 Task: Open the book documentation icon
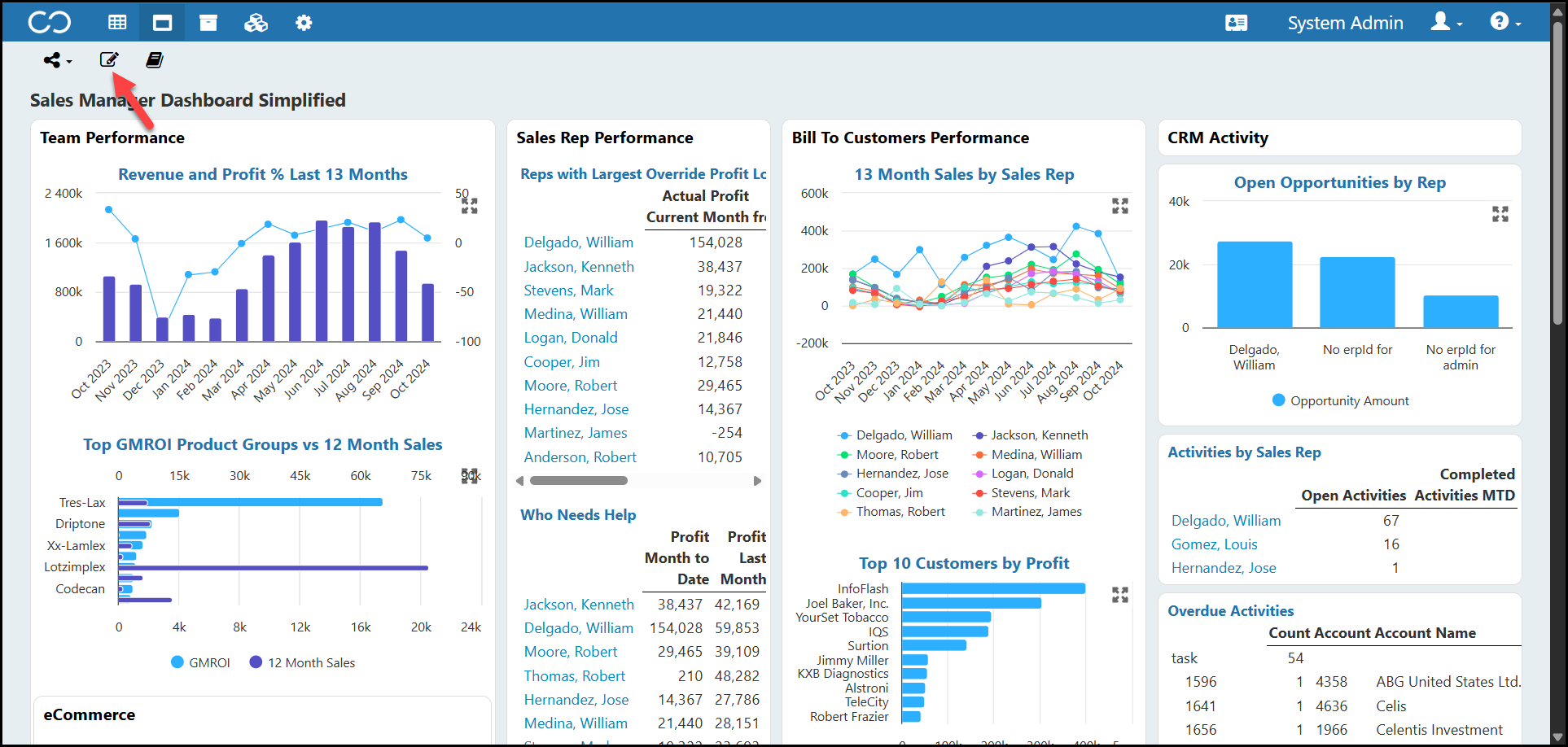(x=155, y=59)
